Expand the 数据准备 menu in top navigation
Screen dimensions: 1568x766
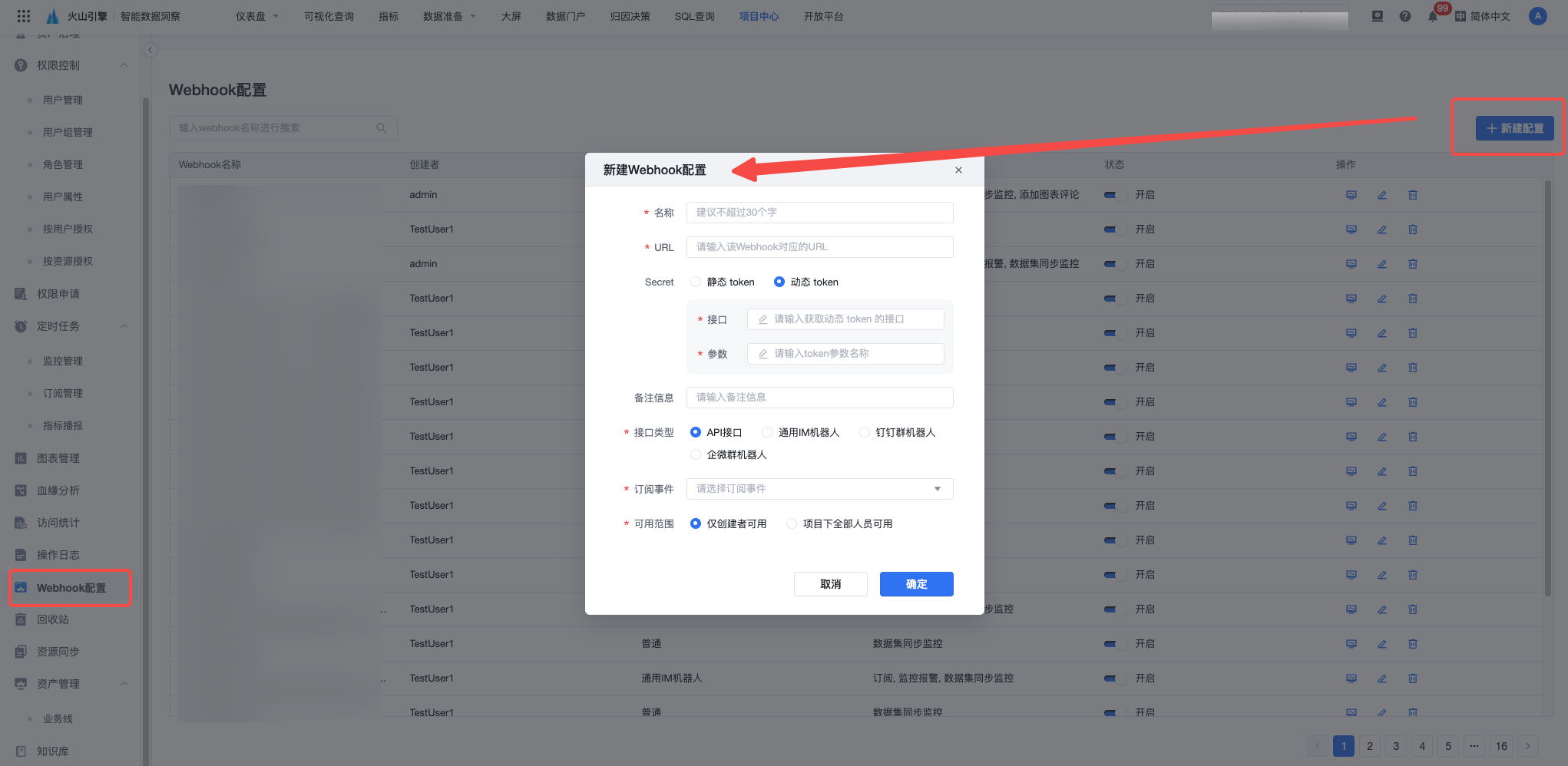pyautogui.click(x=449, y=16)
